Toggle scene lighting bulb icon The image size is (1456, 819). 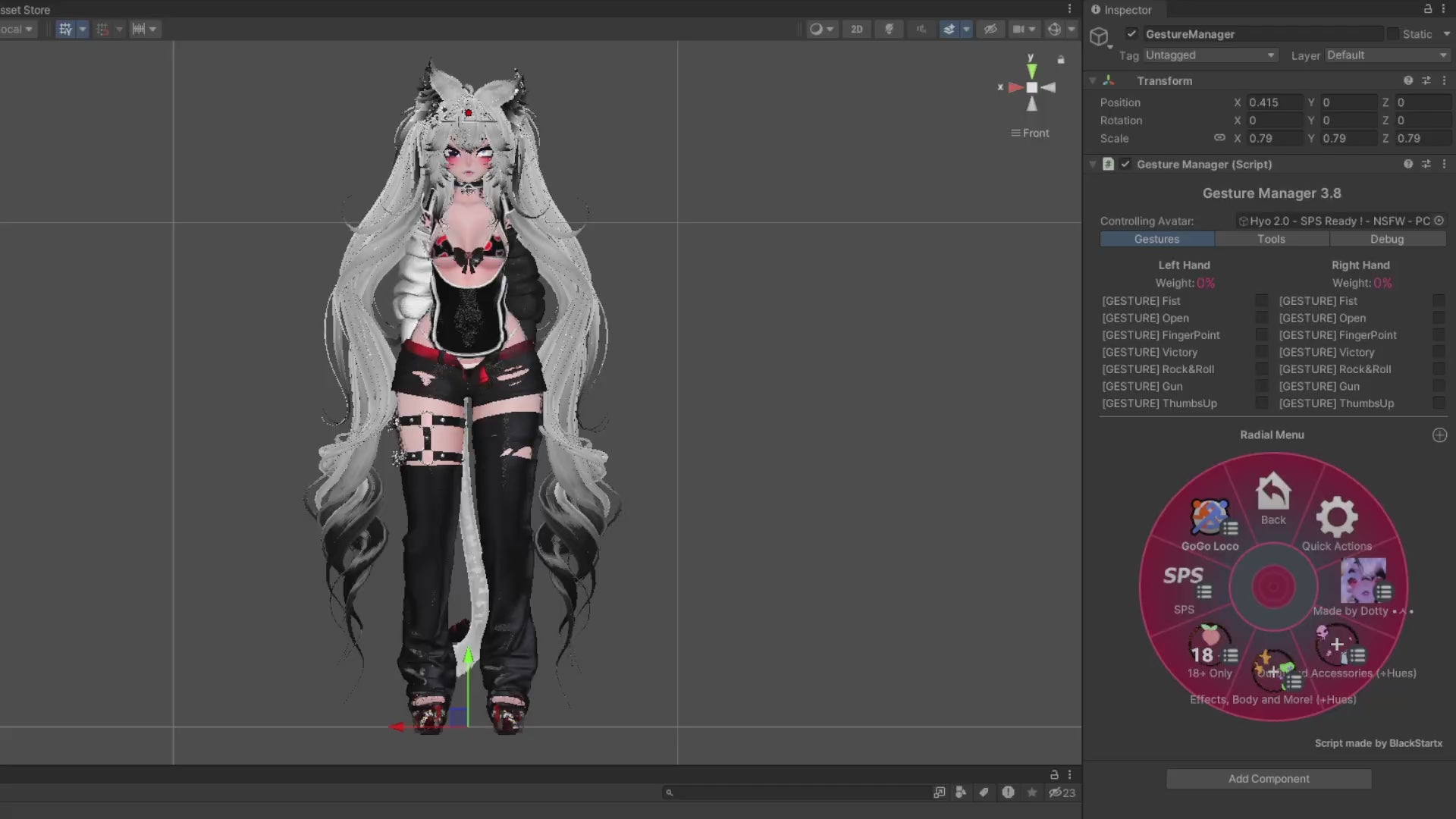tap(889, 29)
